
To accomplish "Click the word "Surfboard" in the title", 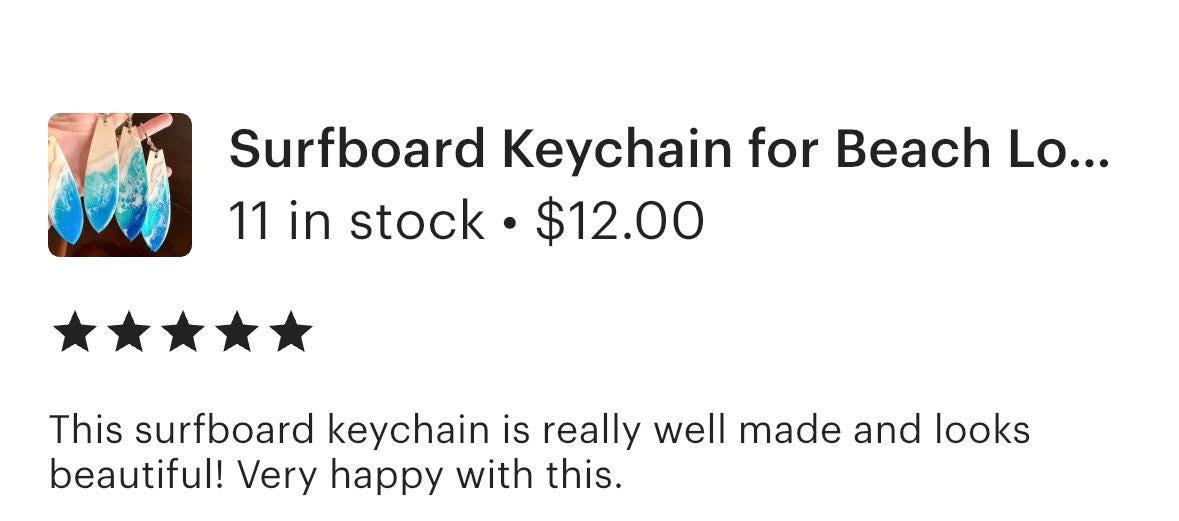I will coord(357,150).
